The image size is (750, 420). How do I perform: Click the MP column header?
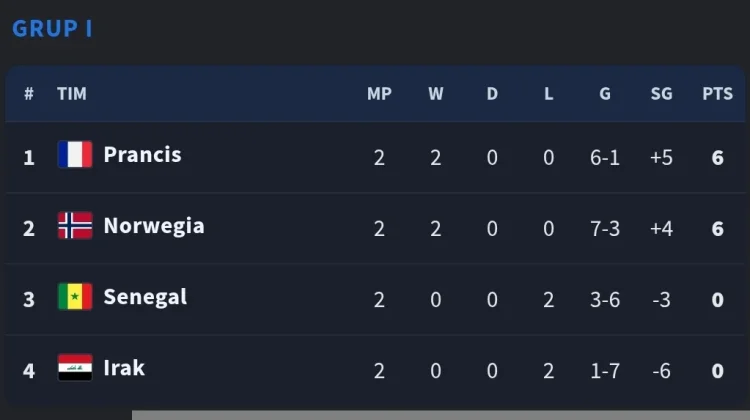tap(379, 94)
